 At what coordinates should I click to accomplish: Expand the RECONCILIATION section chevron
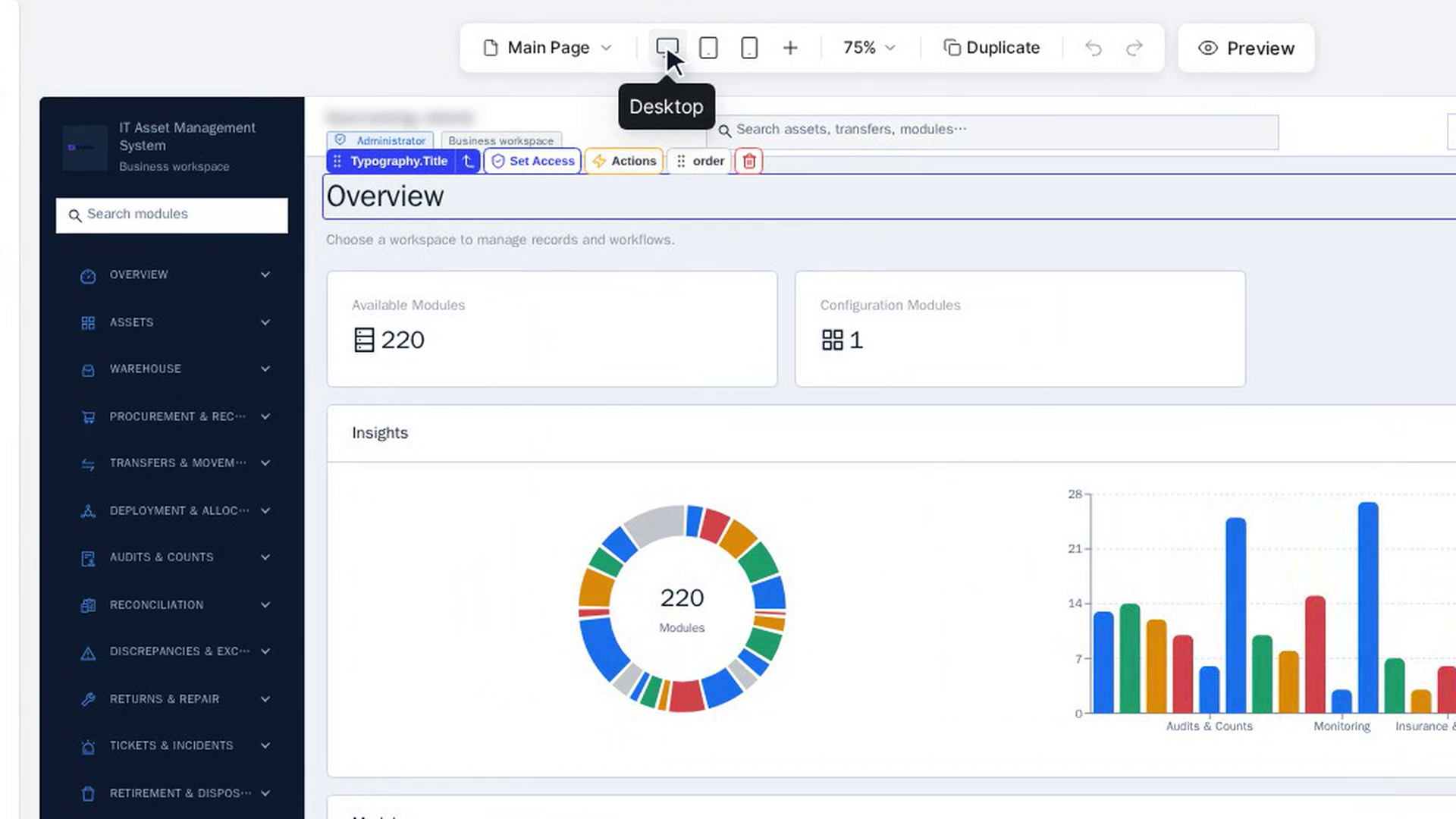pyautogui.click(x=265, y=605)
